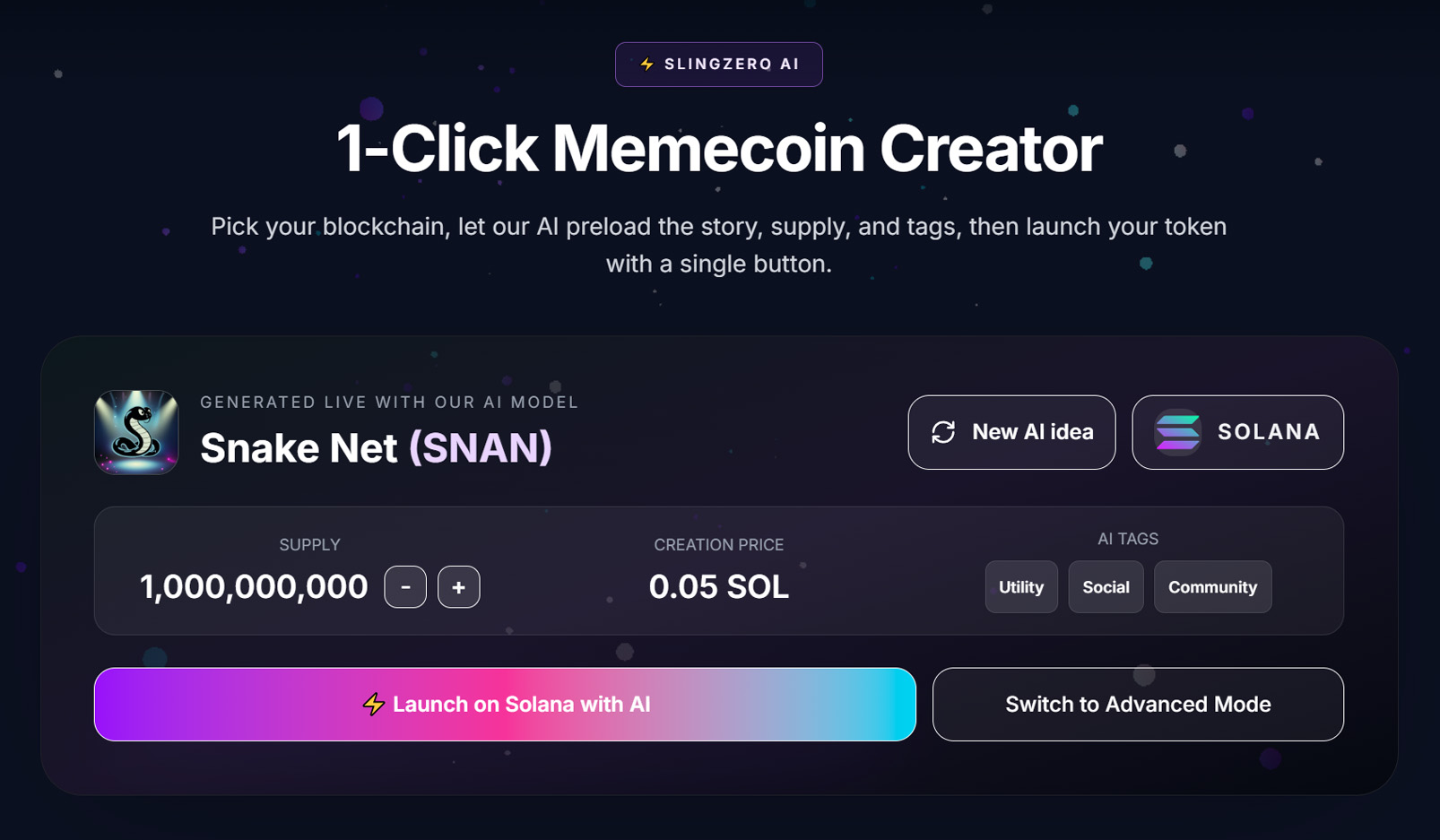This screenshot has height=840, width=1440.
Task: Click the SLINGZERO AI badge text
Action: [732, 65]
